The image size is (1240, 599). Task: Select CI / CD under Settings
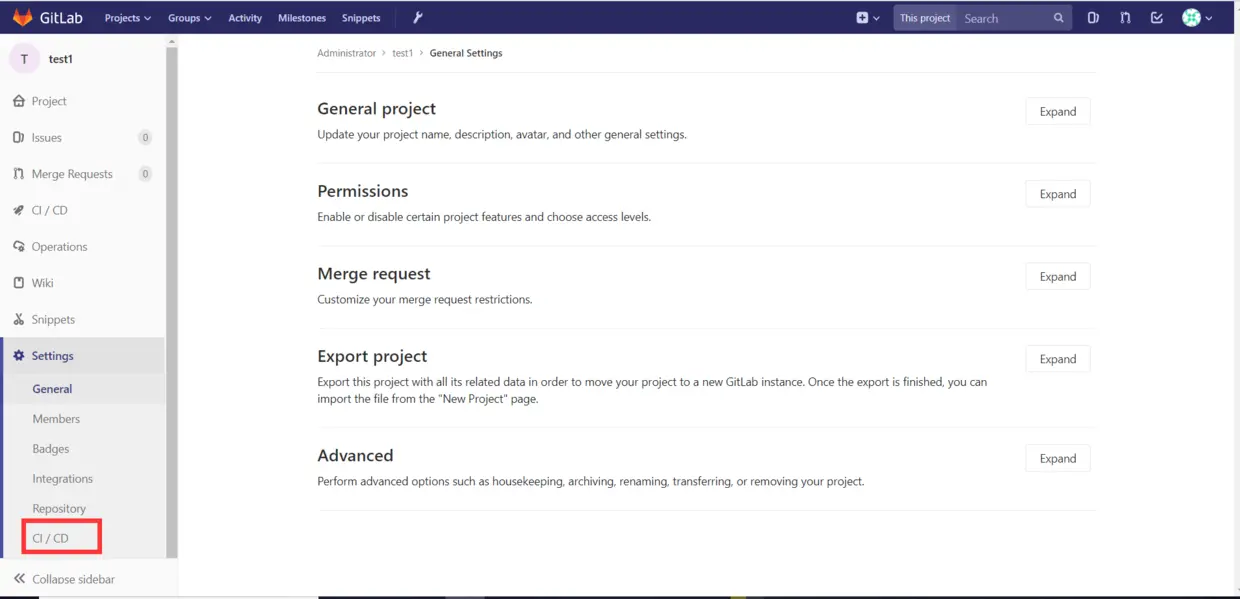[x=50, y=538]
